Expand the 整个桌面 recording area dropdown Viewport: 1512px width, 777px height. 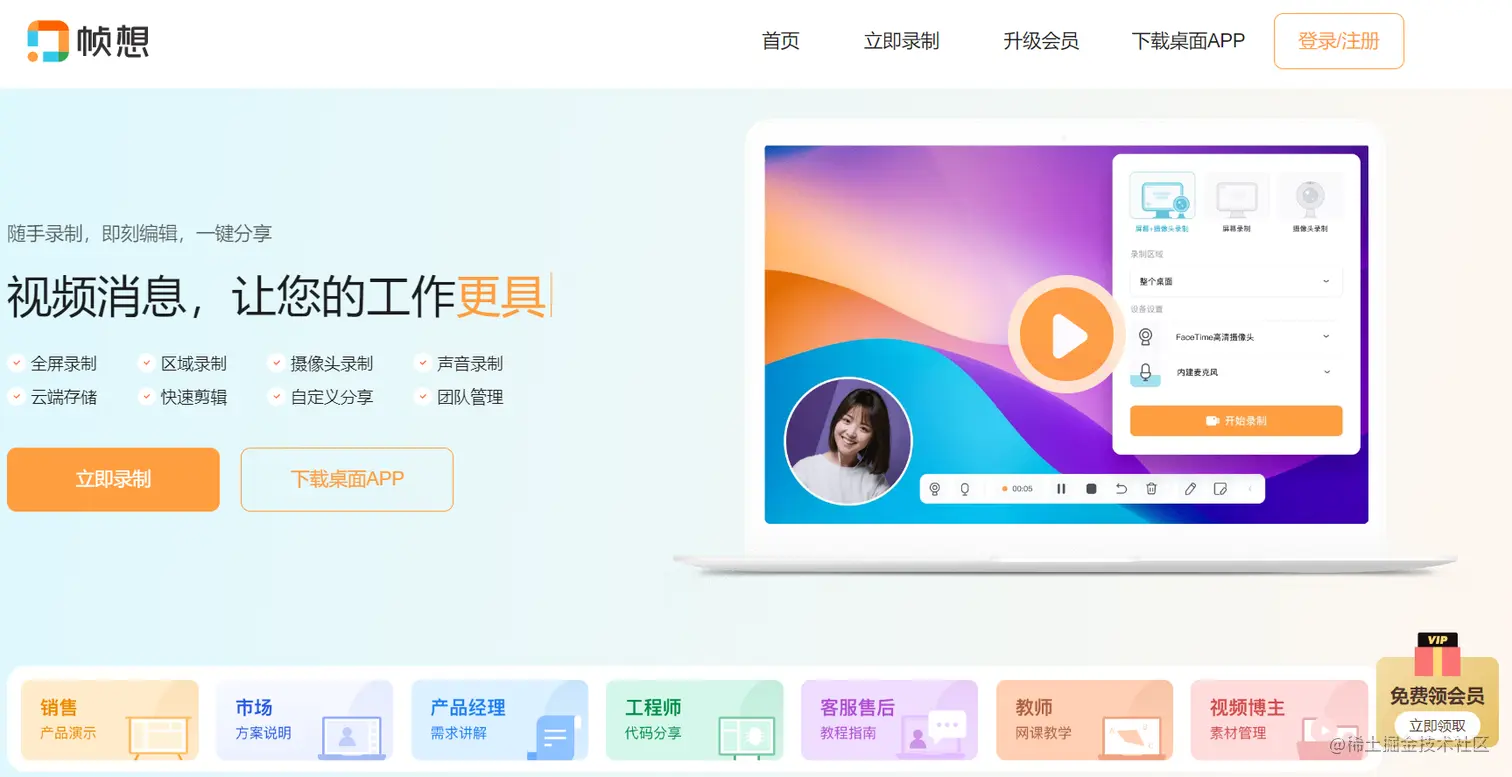[x=1236, y=281]
